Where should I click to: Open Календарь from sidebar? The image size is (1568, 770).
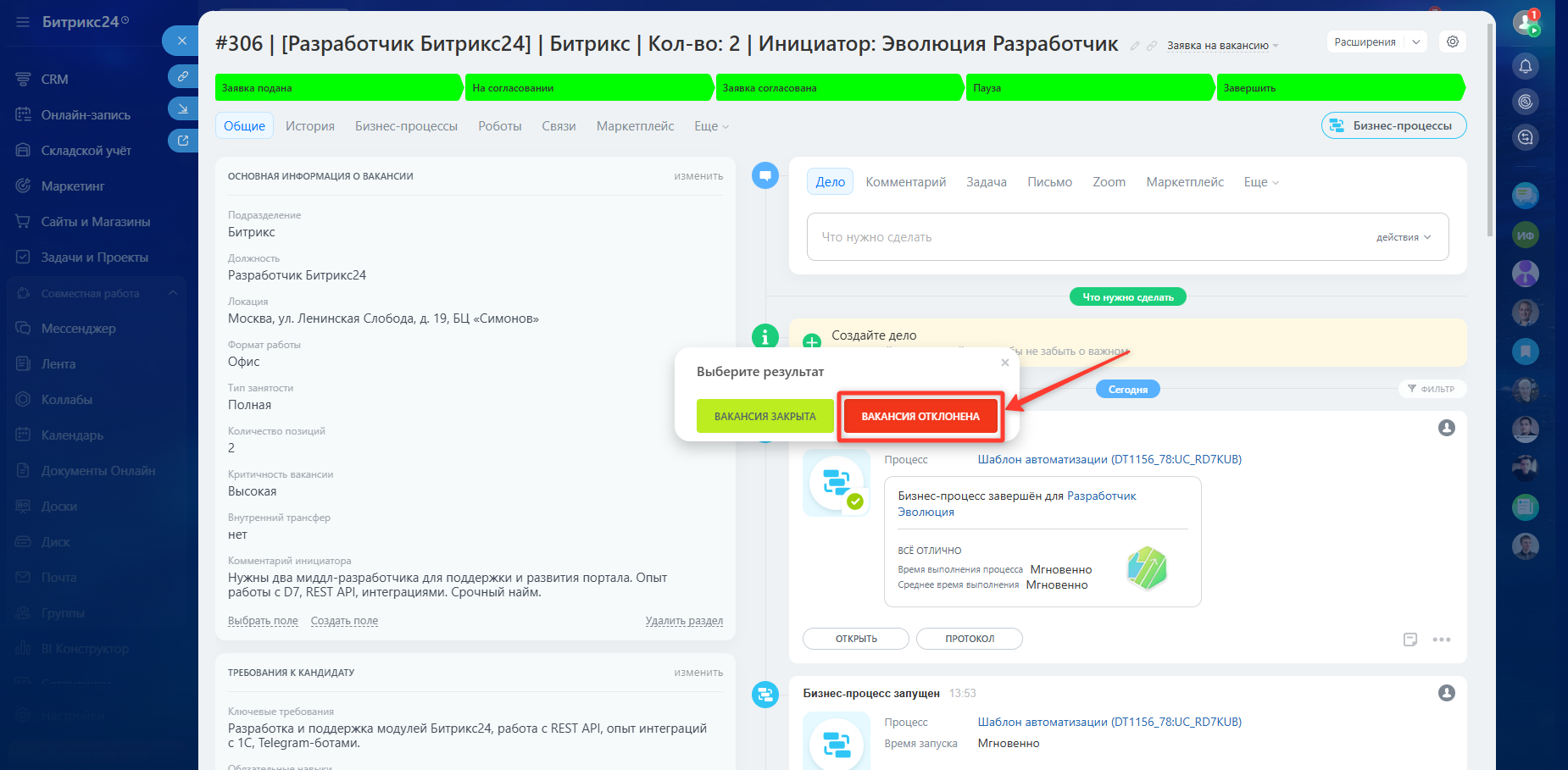tap(72, 435)
